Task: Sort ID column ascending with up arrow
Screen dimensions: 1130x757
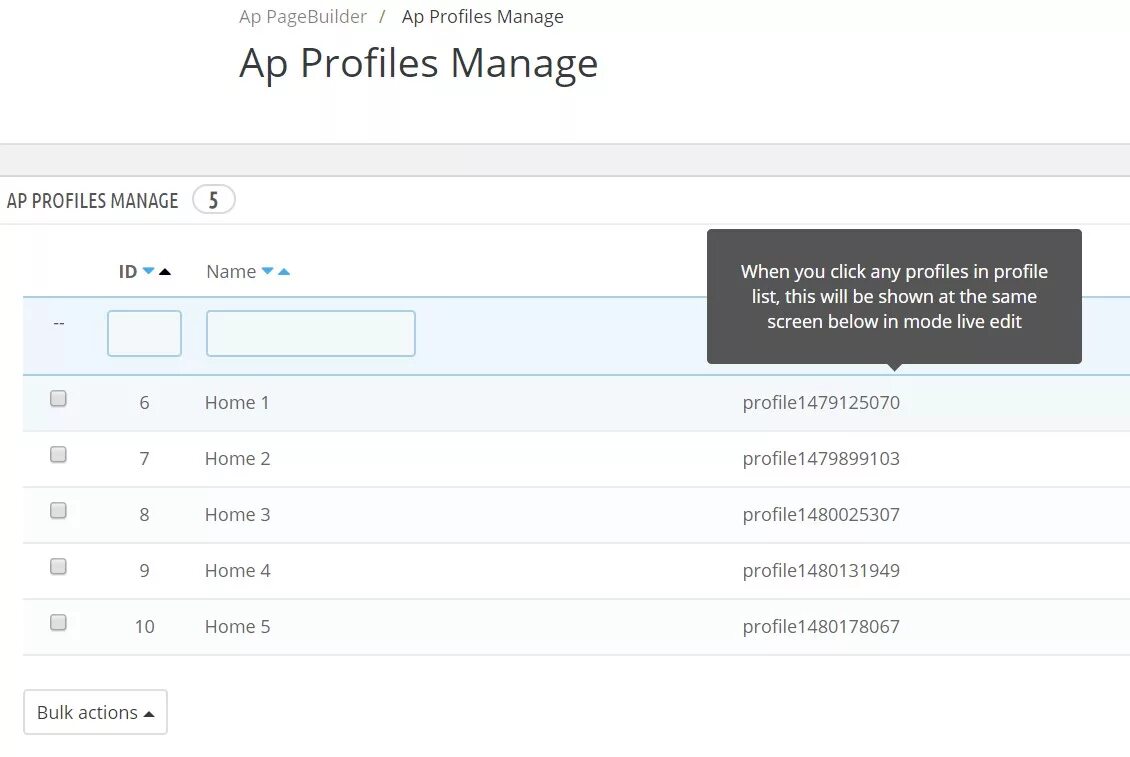Action: pos(165,272)
